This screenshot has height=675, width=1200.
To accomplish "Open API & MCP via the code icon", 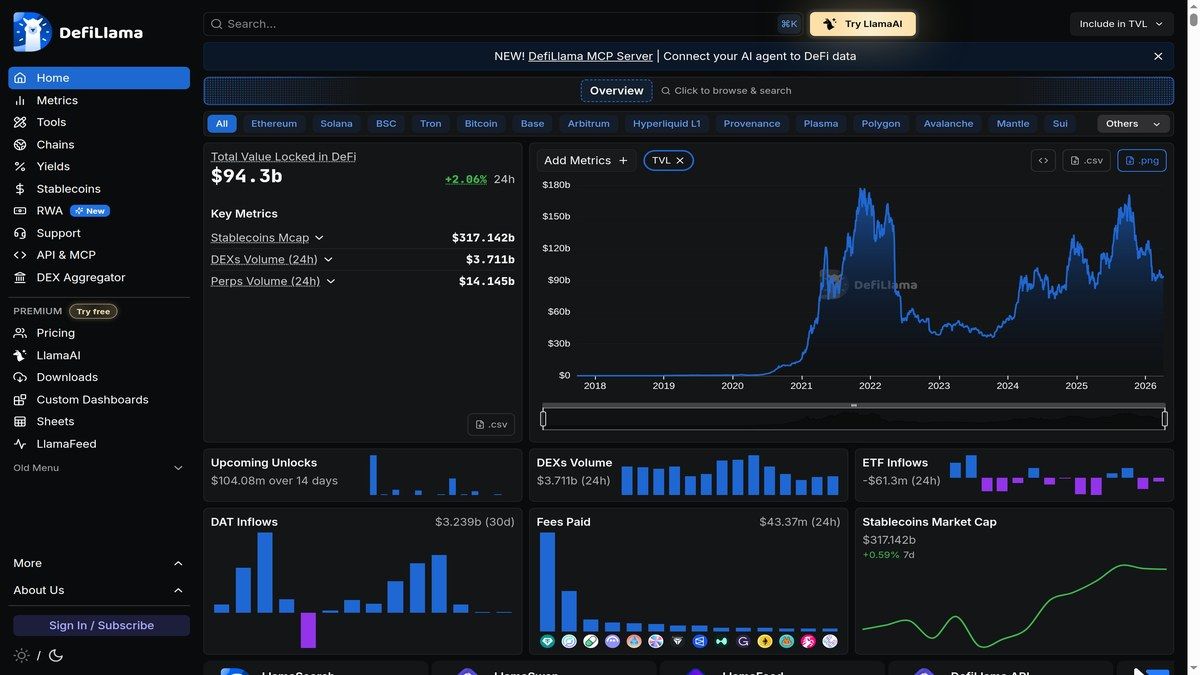I will [19, 254].
